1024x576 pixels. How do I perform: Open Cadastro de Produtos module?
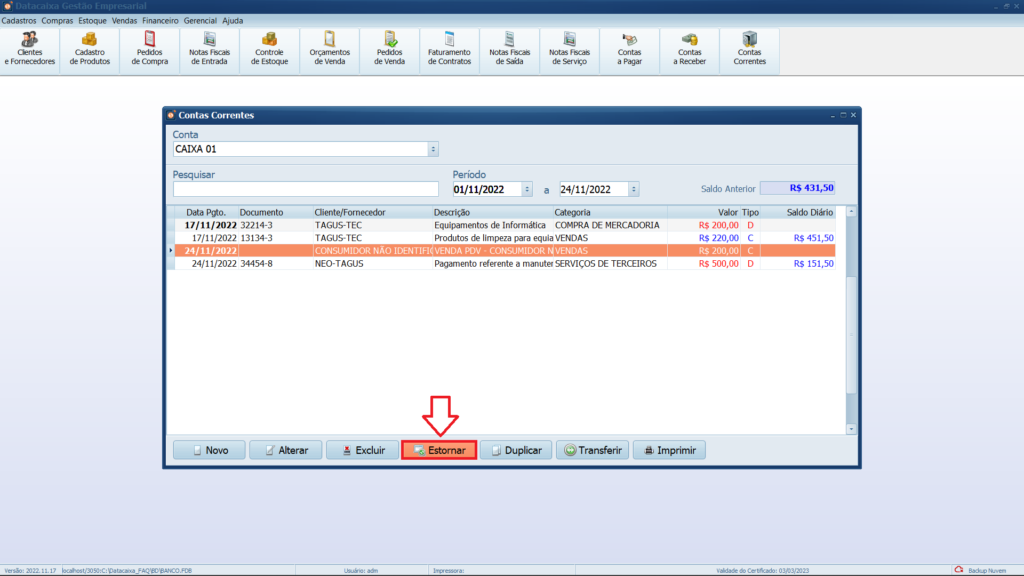coord(90,49)
